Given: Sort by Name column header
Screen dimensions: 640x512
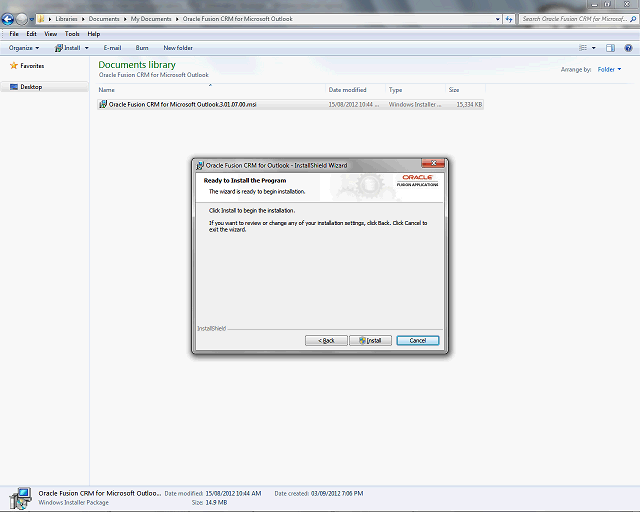Looking at the screenshot, I should click(211, 90).
